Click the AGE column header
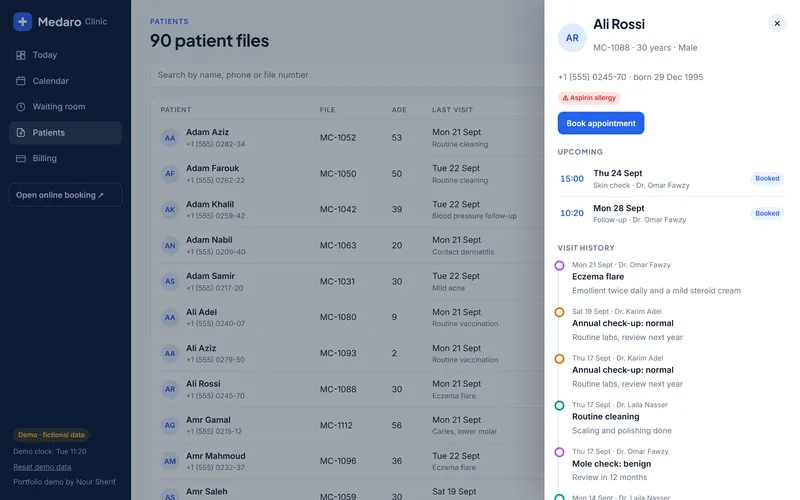 (x=399, y=110)
